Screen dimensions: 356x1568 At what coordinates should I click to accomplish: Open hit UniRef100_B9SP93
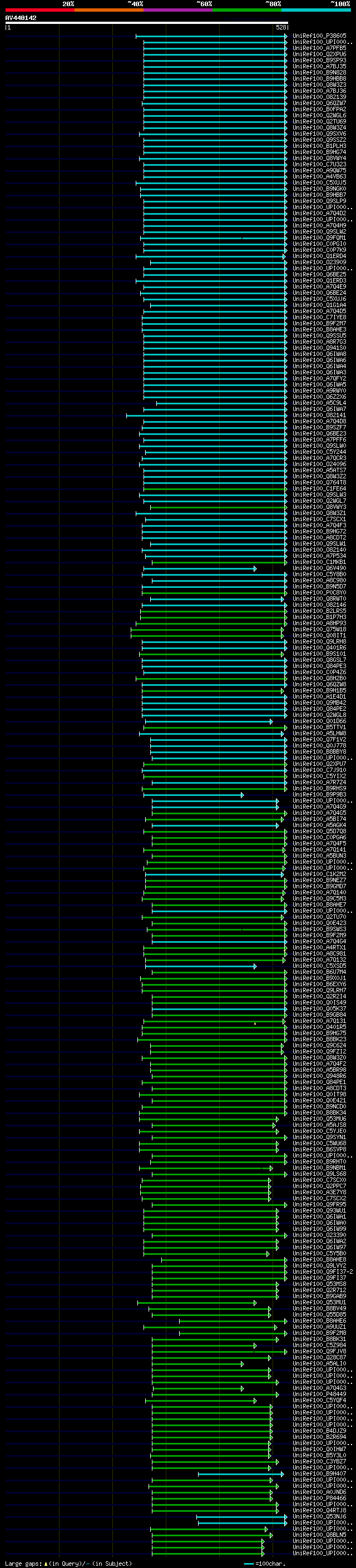(319, 60)
